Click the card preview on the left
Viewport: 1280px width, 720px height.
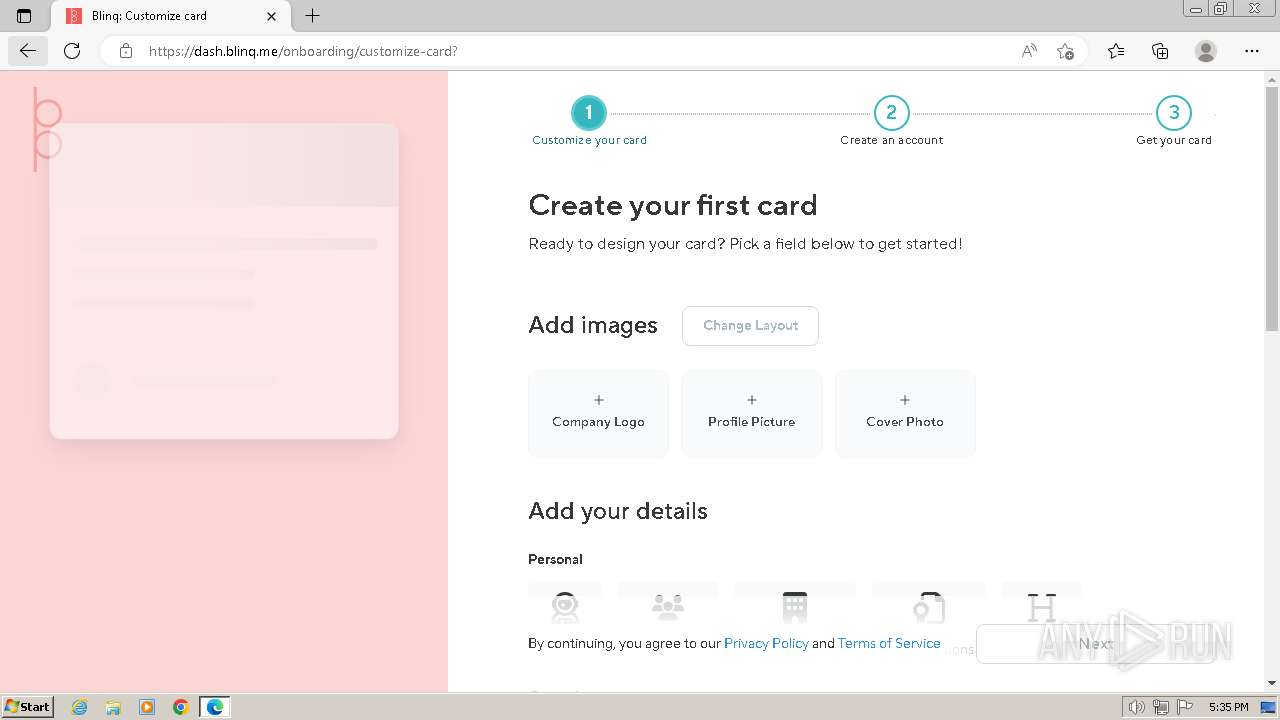[x=224, y=281]
